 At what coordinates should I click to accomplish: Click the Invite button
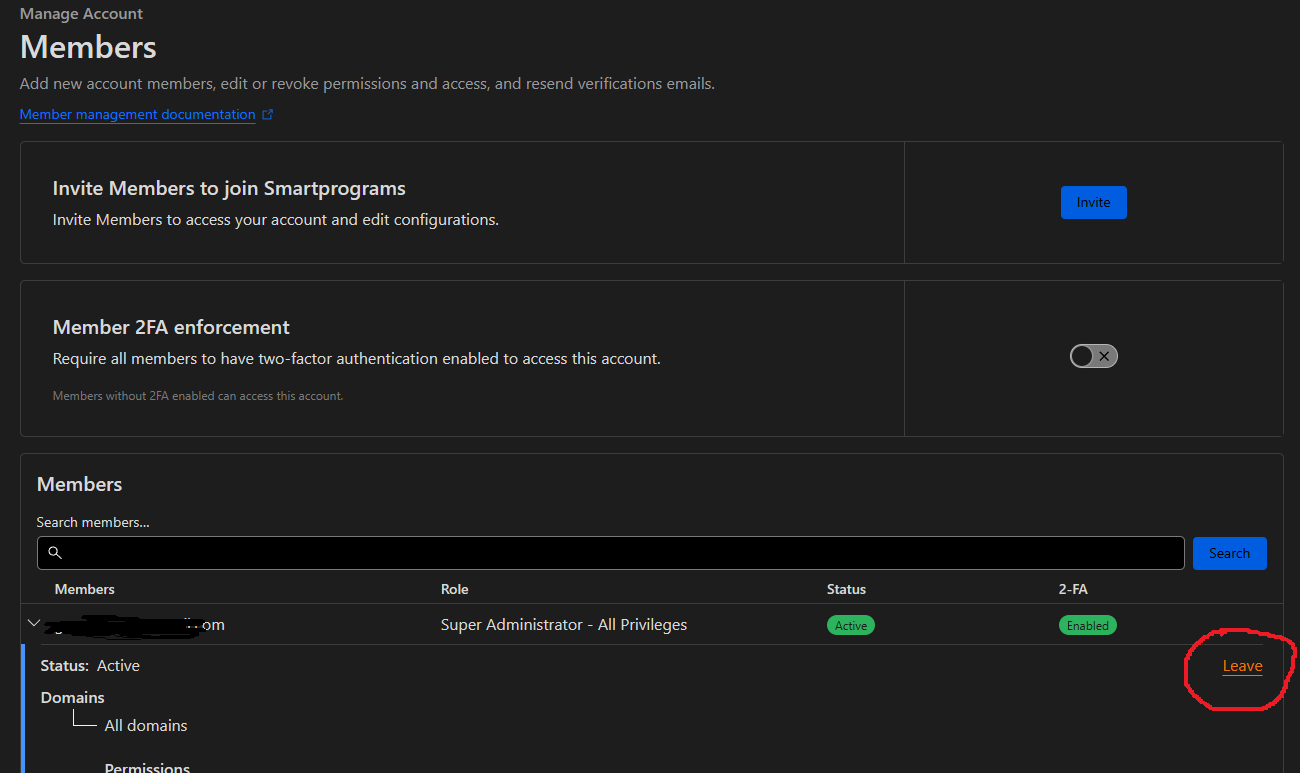click(x=1093, y=202)
